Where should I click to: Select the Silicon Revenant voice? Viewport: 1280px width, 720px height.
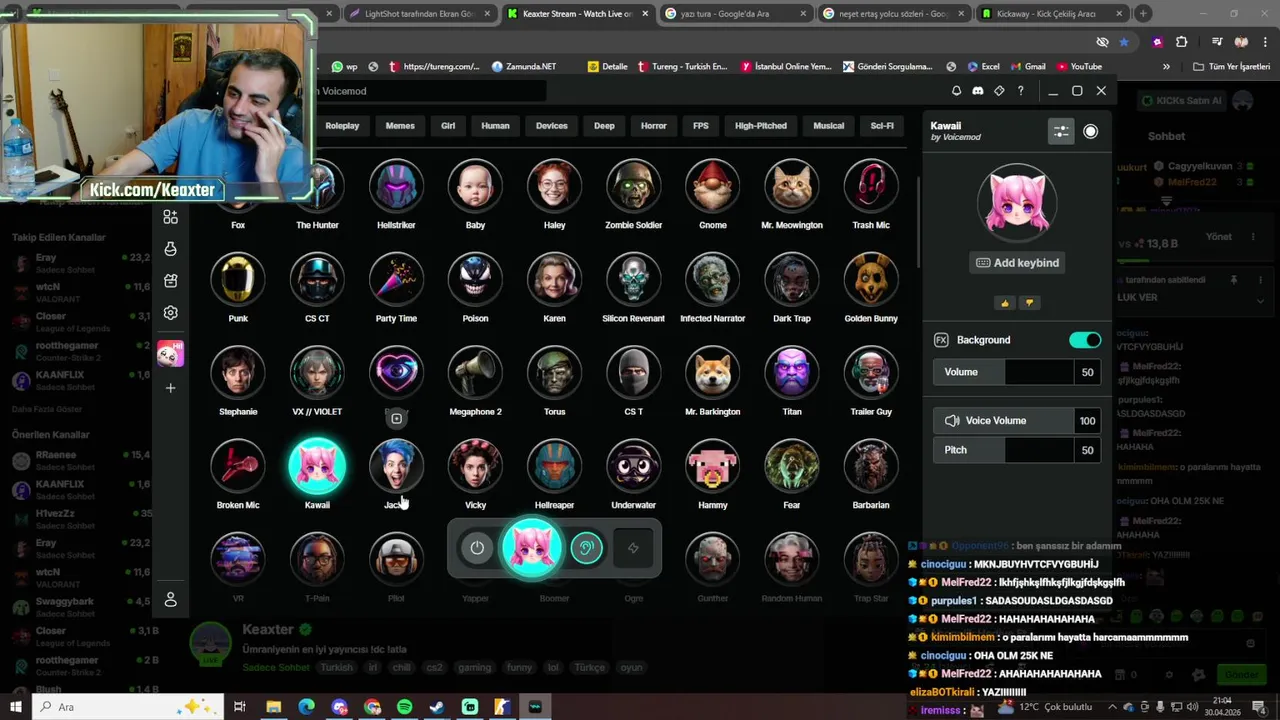tap(633, 280)
